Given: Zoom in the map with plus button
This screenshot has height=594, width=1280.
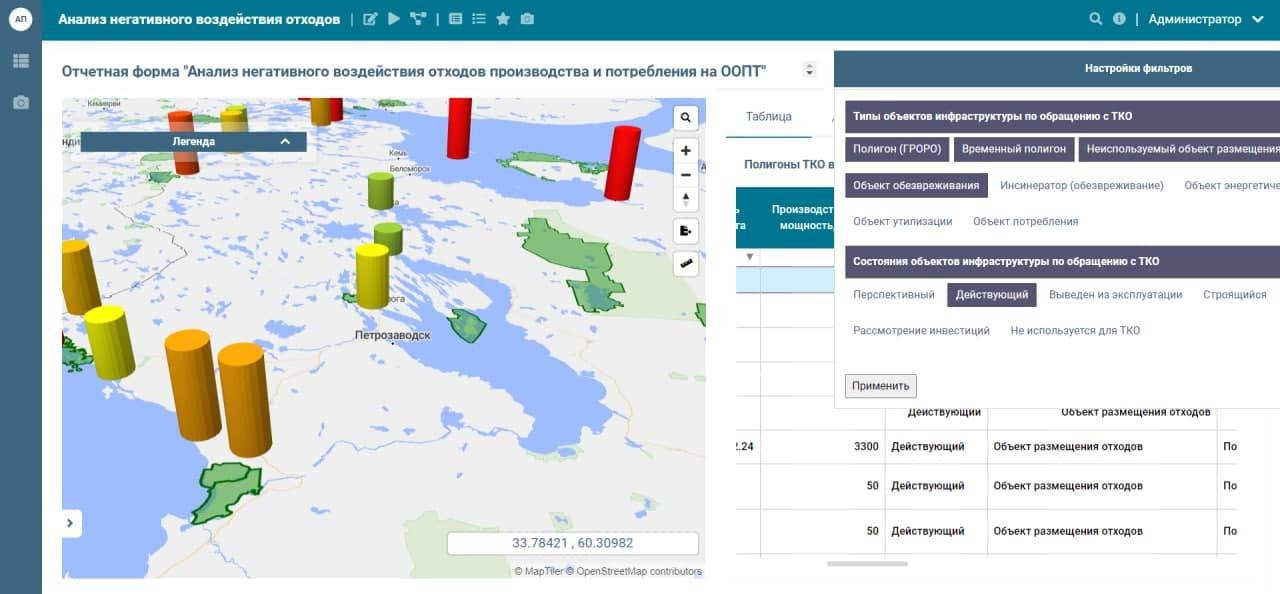Looking at the screenshot, I should tap(686, 151).
